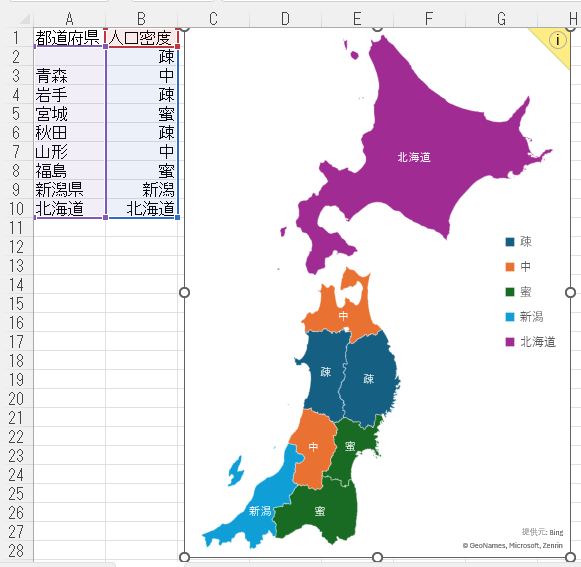Click chart left-middle resize handle

click(184, 293)
